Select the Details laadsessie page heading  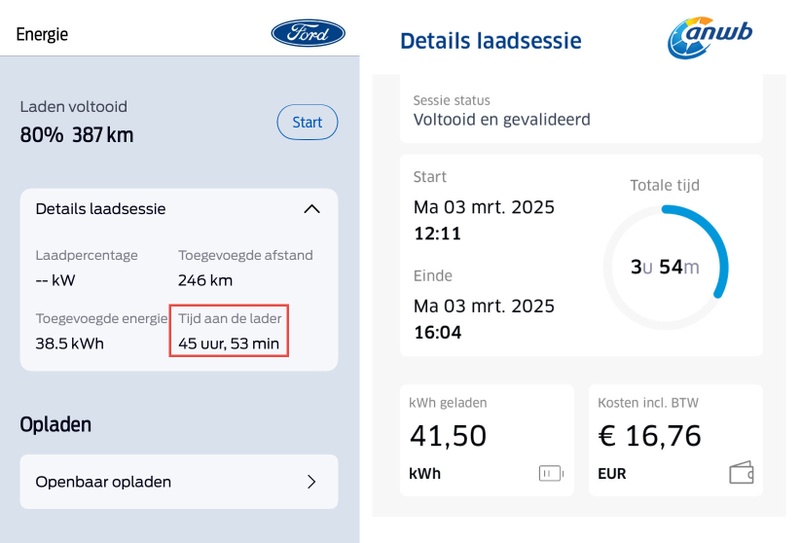[x=490, y=41]
